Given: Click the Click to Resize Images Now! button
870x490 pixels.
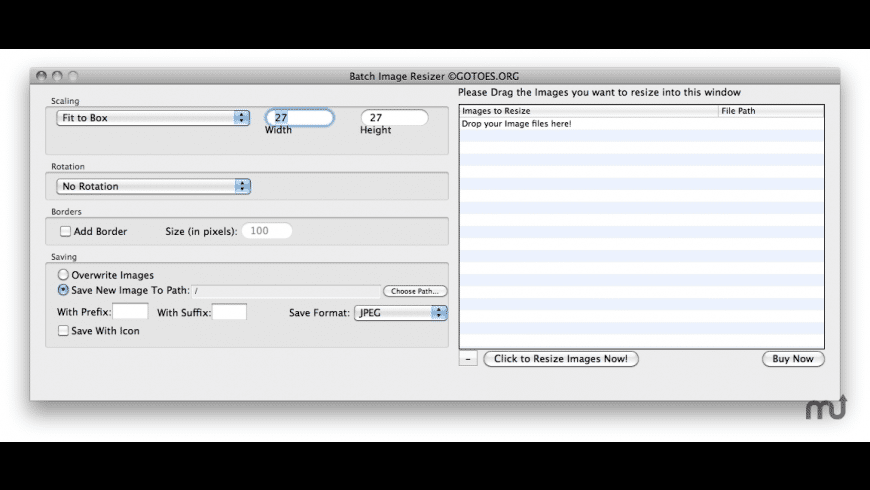Looking at the screenshot, I should click(x=561, y=359).
